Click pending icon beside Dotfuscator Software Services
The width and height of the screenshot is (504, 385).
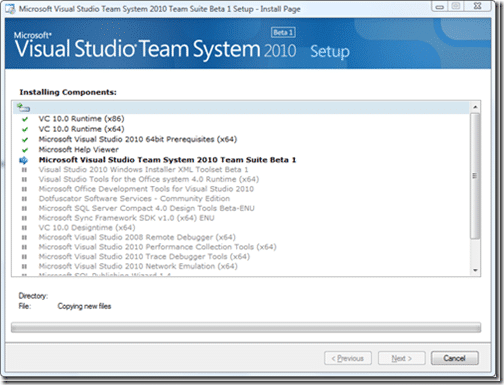point(24,199)
